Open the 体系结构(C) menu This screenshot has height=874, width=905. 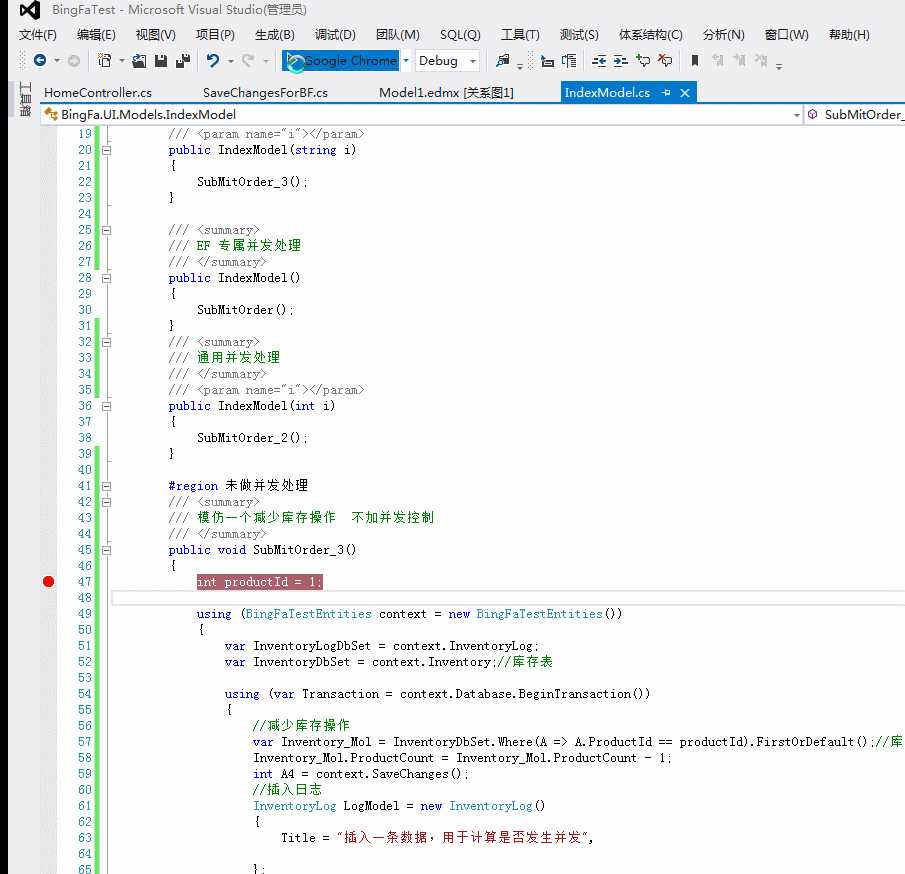click(650, 35)
